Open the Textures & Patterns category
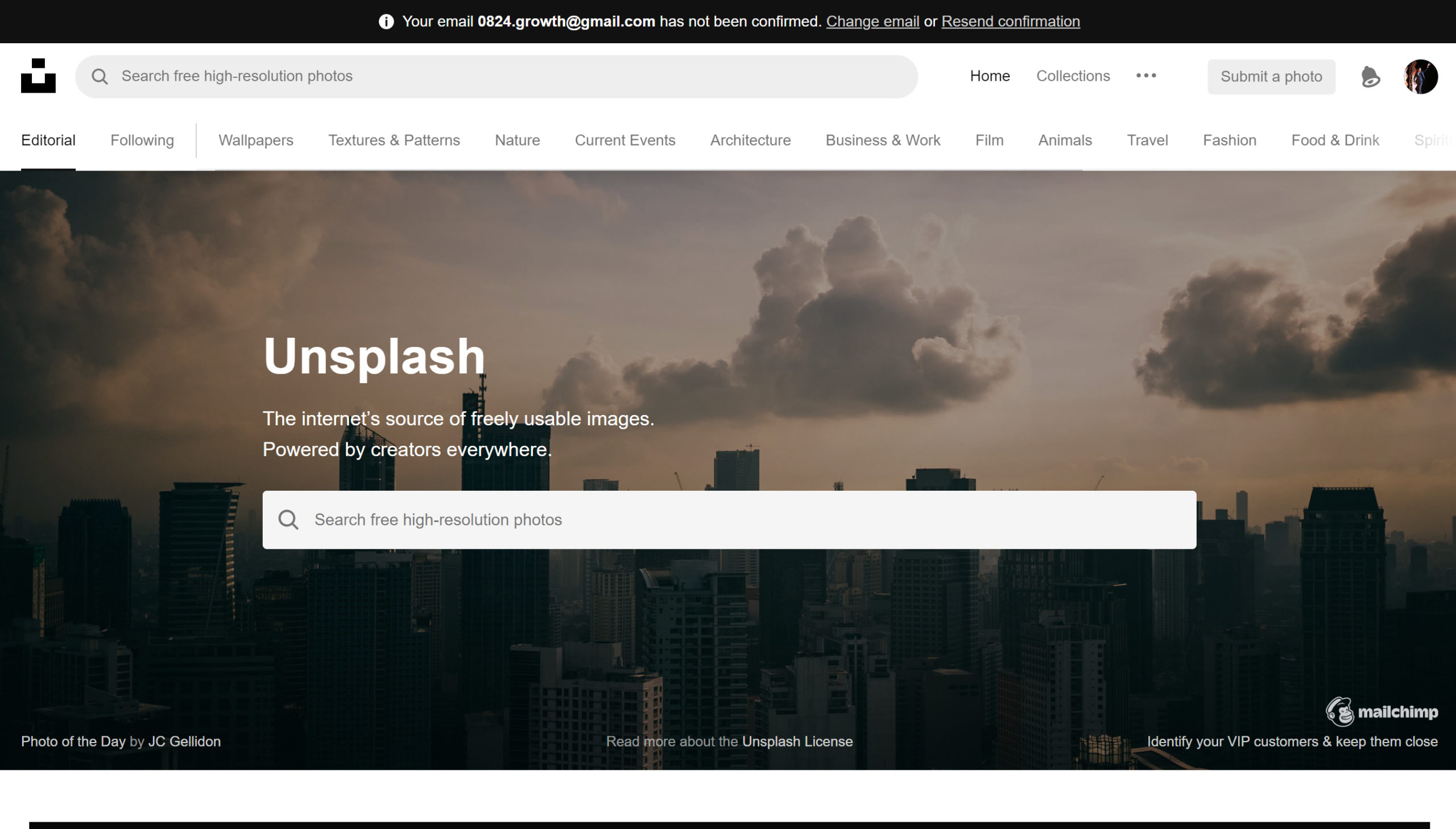The width and height of the screenshot is (1456, 829). (x=394, y=140)
